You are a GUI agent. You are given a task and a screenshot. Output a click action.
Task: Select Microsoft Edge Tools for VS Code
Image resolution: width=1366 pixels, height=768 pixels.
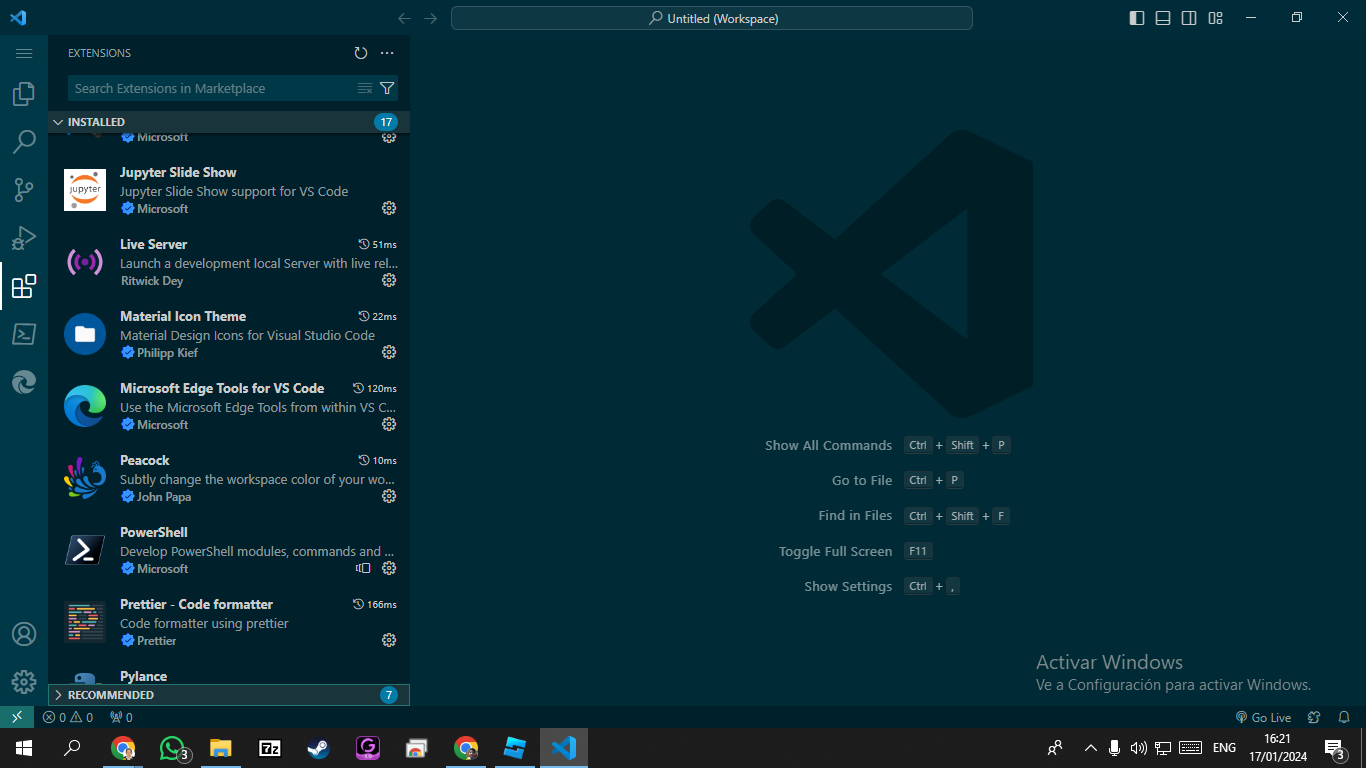tap(229, 406)
